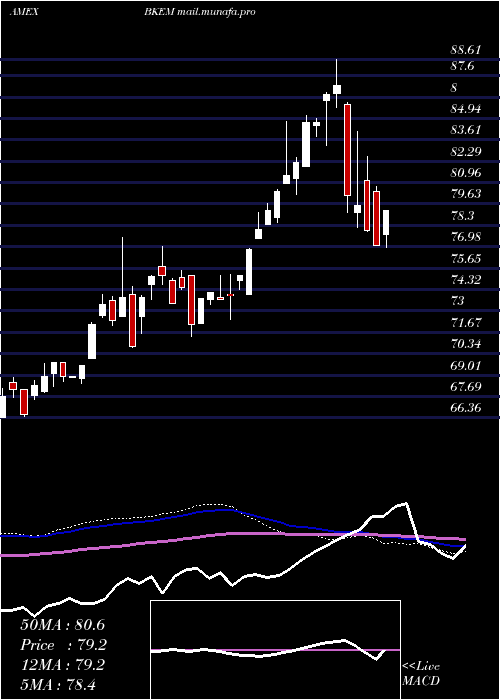Screen dimensions: 500x700
Task: Click the 73 price level label
Action: click(x=458, y=300)
